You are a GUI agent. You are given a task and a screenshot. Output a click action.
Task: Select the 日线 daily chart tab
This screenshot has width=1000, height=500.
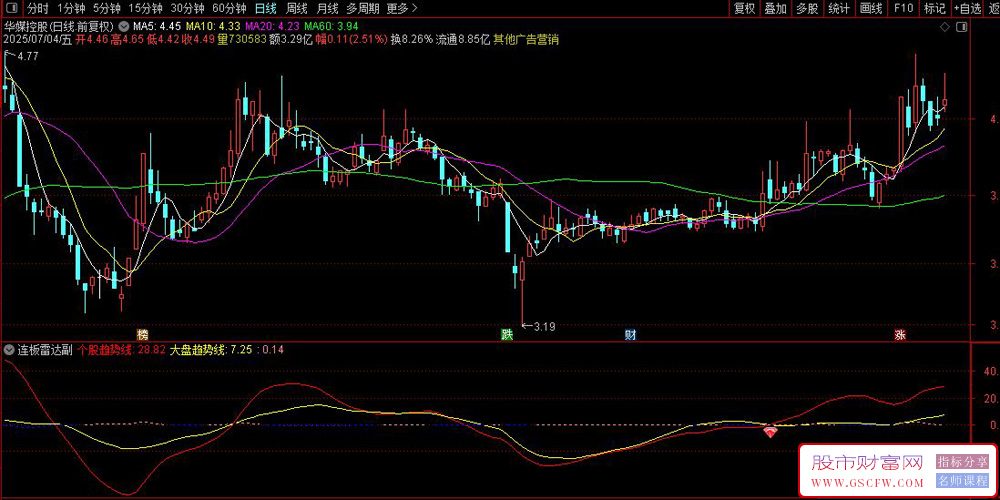265,8
